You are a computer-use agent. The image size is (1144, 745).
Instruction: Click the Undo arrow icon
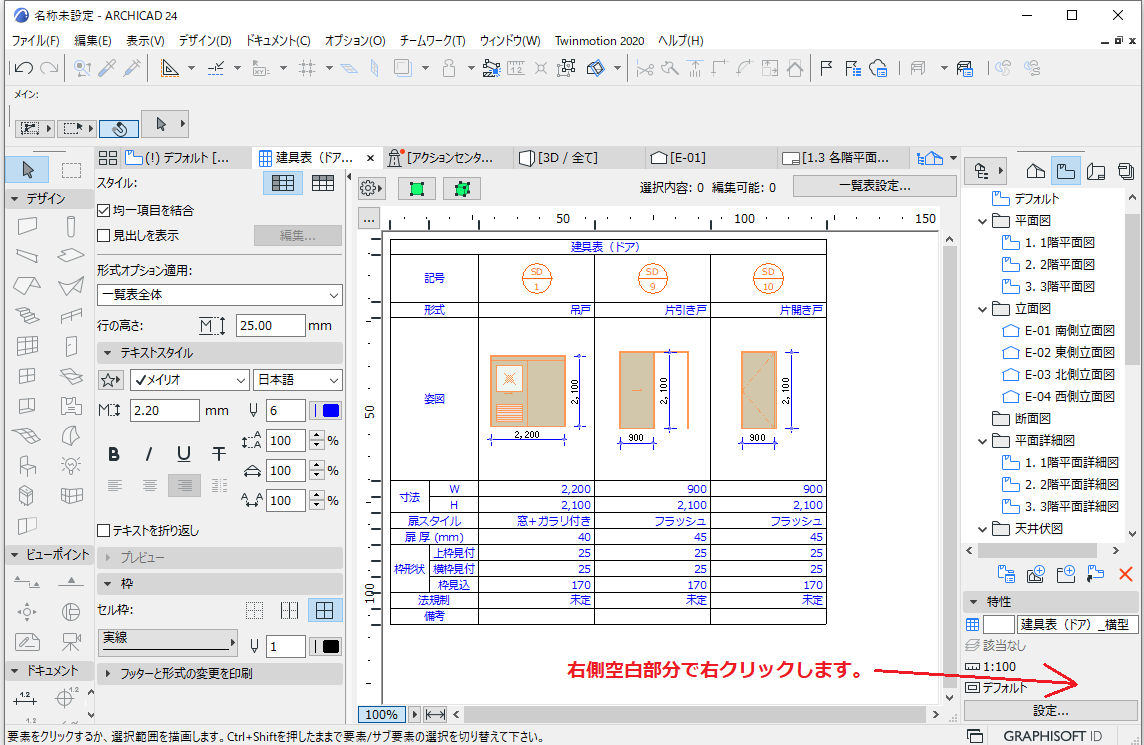click(23, 68)
